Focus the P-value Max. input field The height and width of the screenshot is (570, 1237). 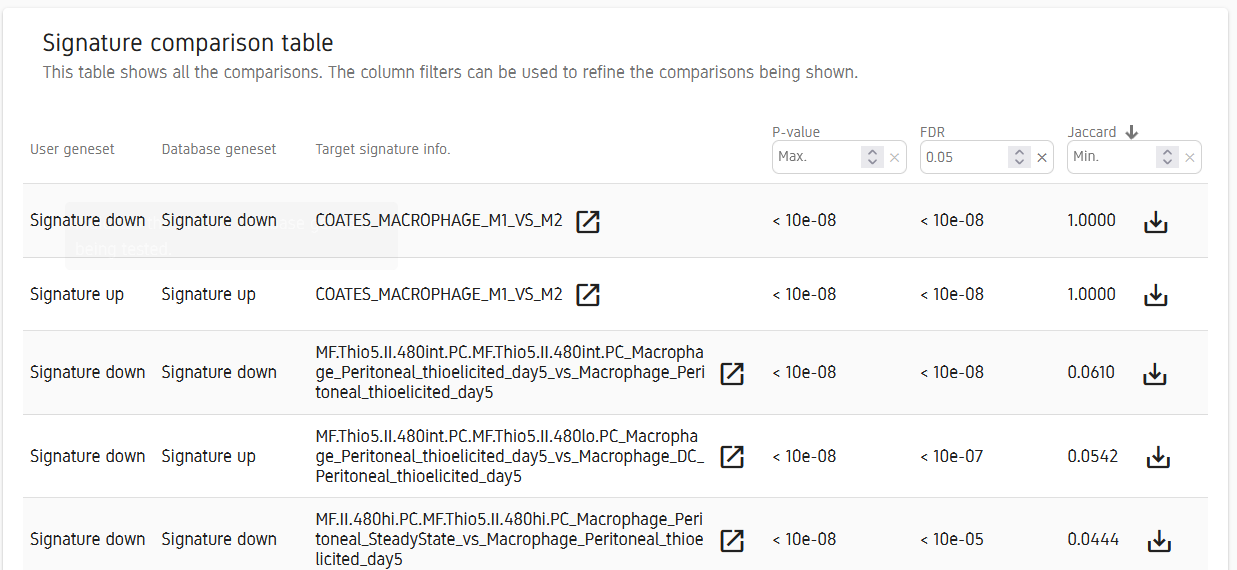pos(817,157)
